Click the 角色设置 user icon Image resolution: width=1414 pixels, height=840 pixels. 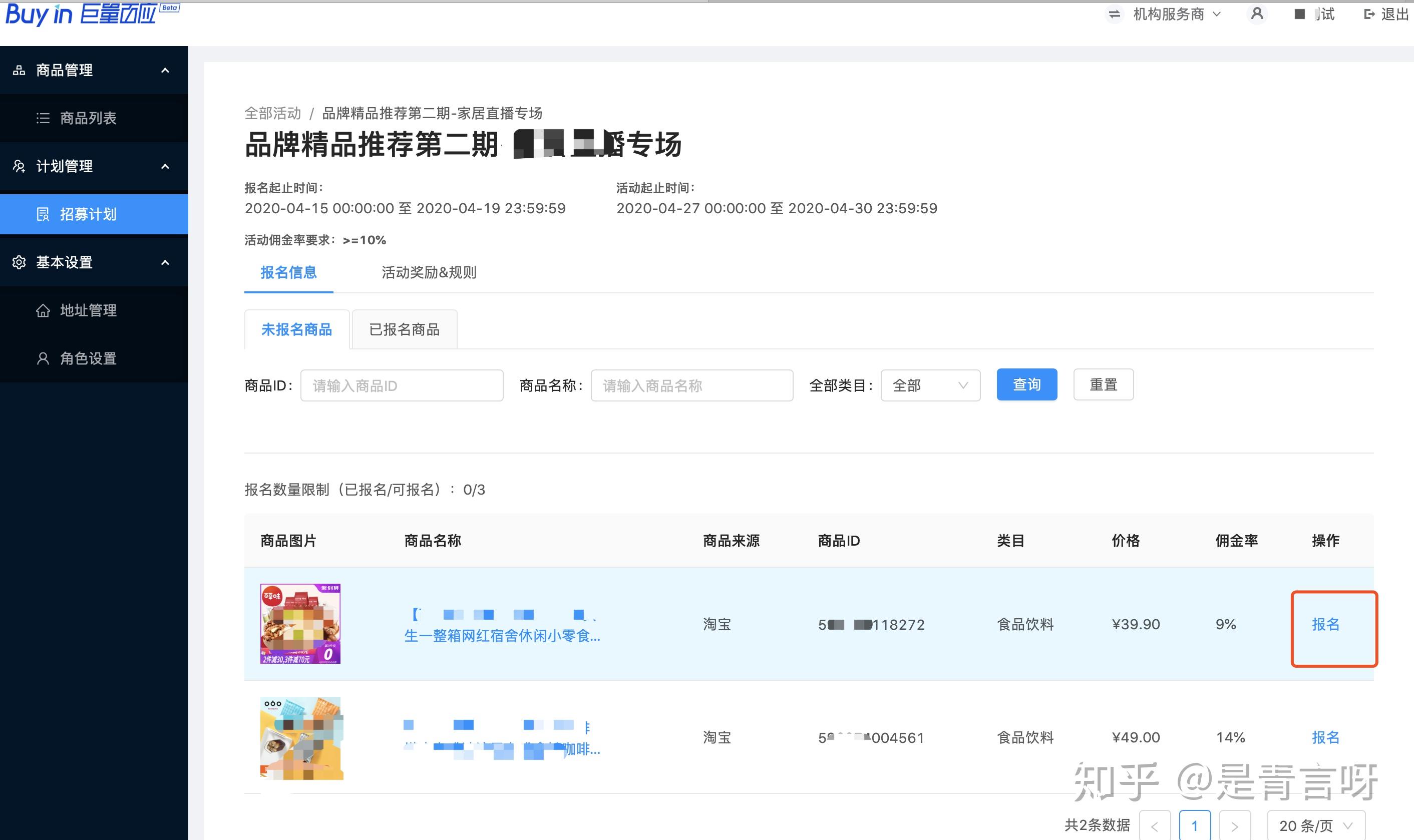point(43,358)
